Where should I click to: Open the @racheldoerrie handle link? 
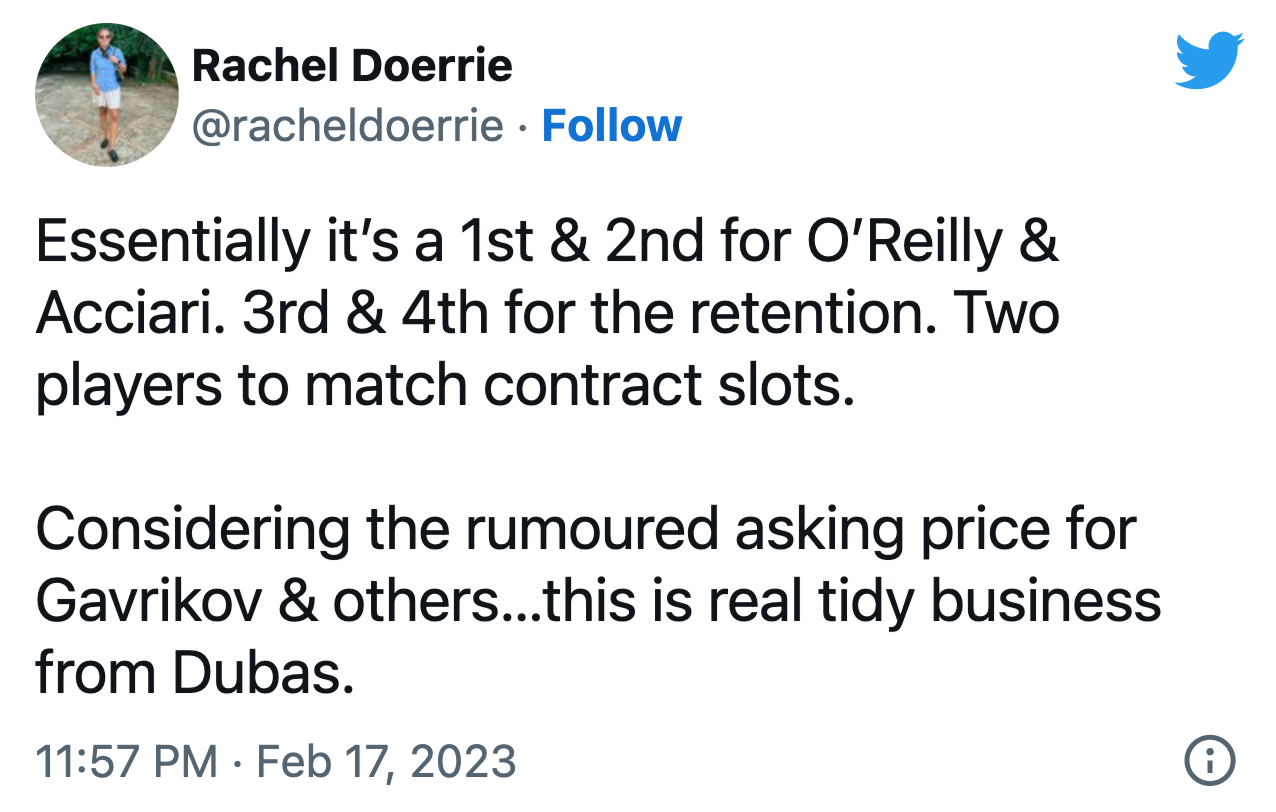coord(348,126)
